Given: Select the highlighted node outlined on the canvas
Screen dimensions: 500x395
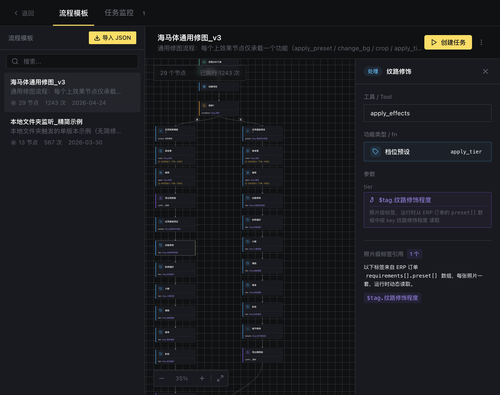Looking at the screenshot, I should pyautogui.click(x=175, y=248).
